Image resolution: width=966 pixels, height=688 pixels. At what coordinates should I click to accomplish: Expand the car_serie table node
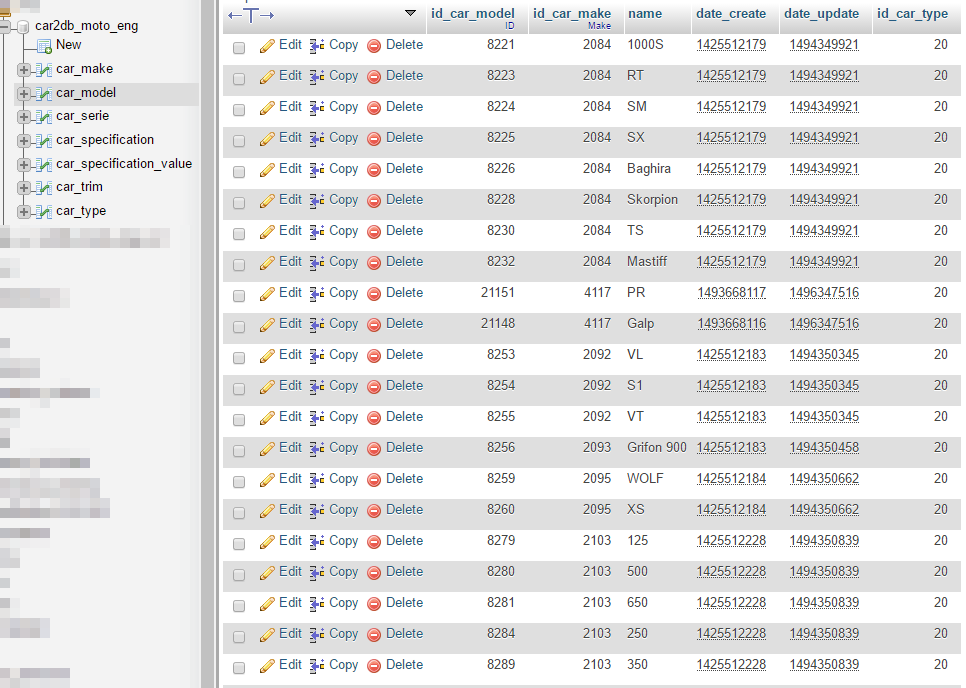coord(23,117)
